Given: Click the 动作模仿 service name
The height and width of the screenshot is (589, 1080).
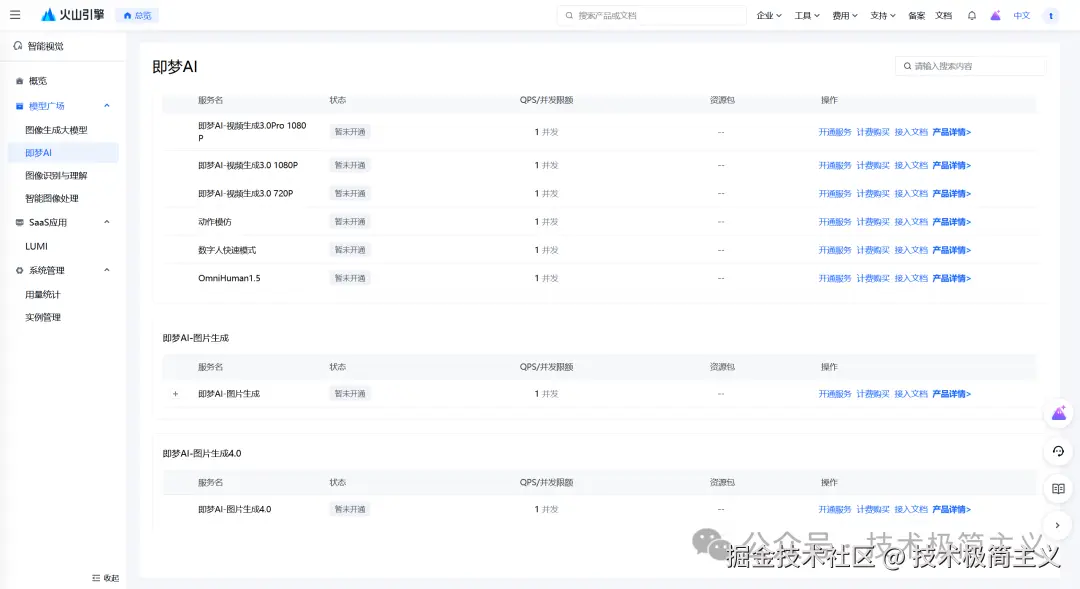Looking at the screenshot, I should pos(215,222).
